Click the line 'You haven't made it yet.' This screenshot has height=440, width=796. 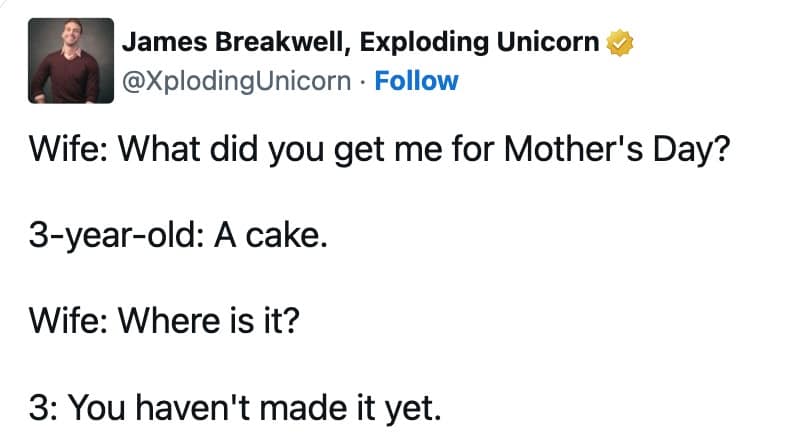click(255, 408)
